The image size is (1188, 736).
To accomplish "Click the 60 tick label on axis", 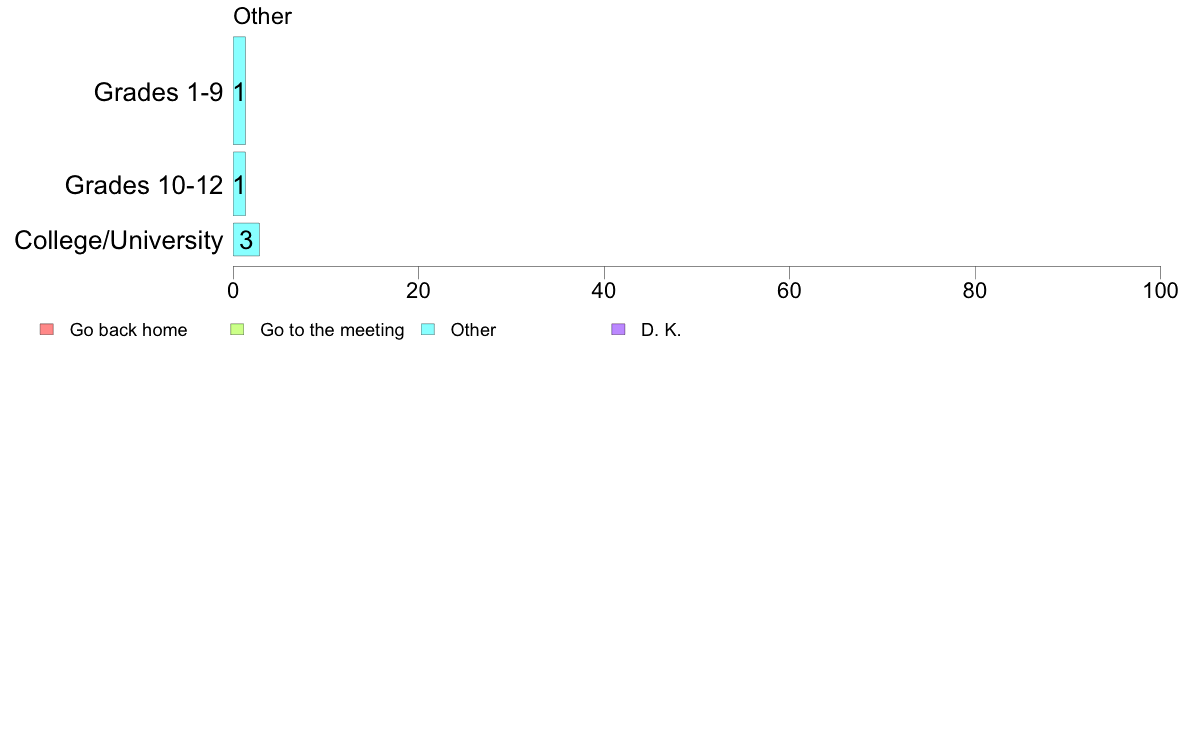I will pyautogui.click(x=789, y=290).
